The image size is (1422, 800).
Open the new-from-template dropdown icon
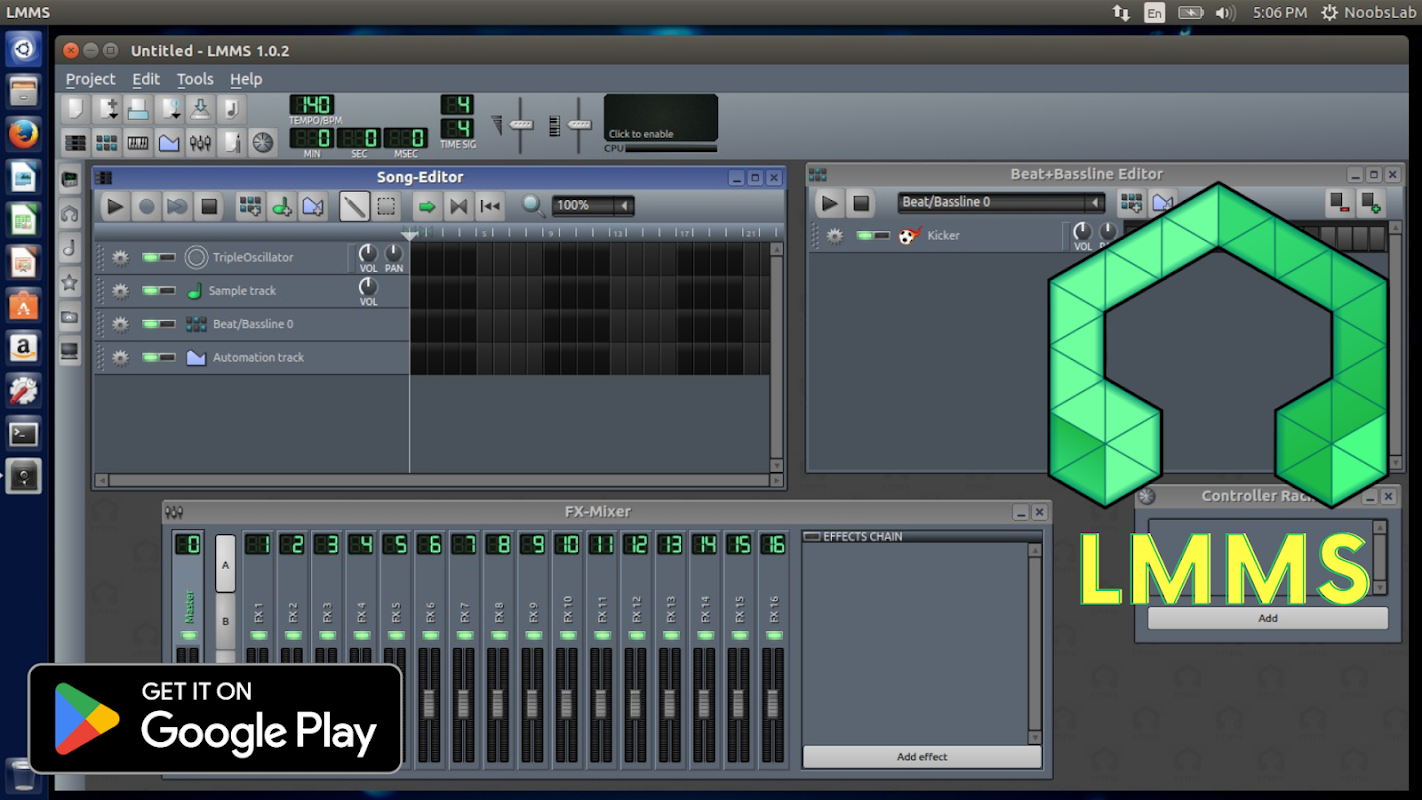click(107, 109)
